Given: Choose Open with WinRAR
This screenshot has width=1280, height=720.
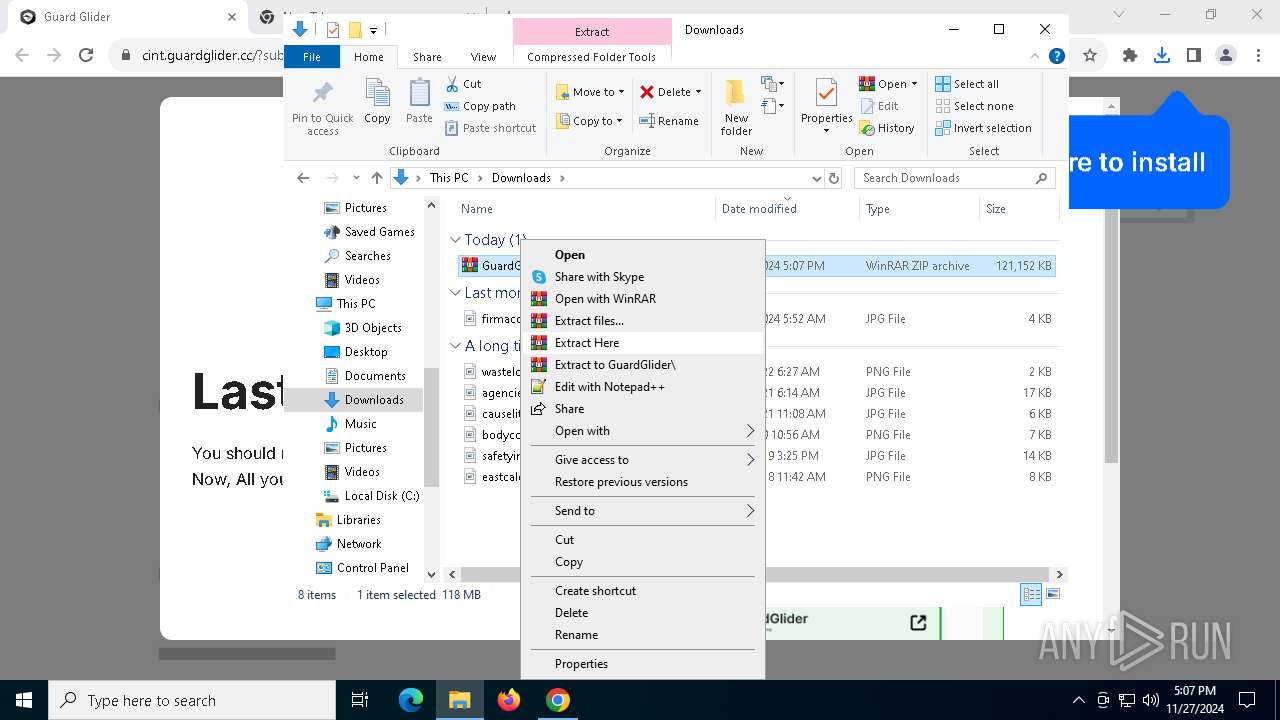Looking at the screenshot, I should point(643,299).
